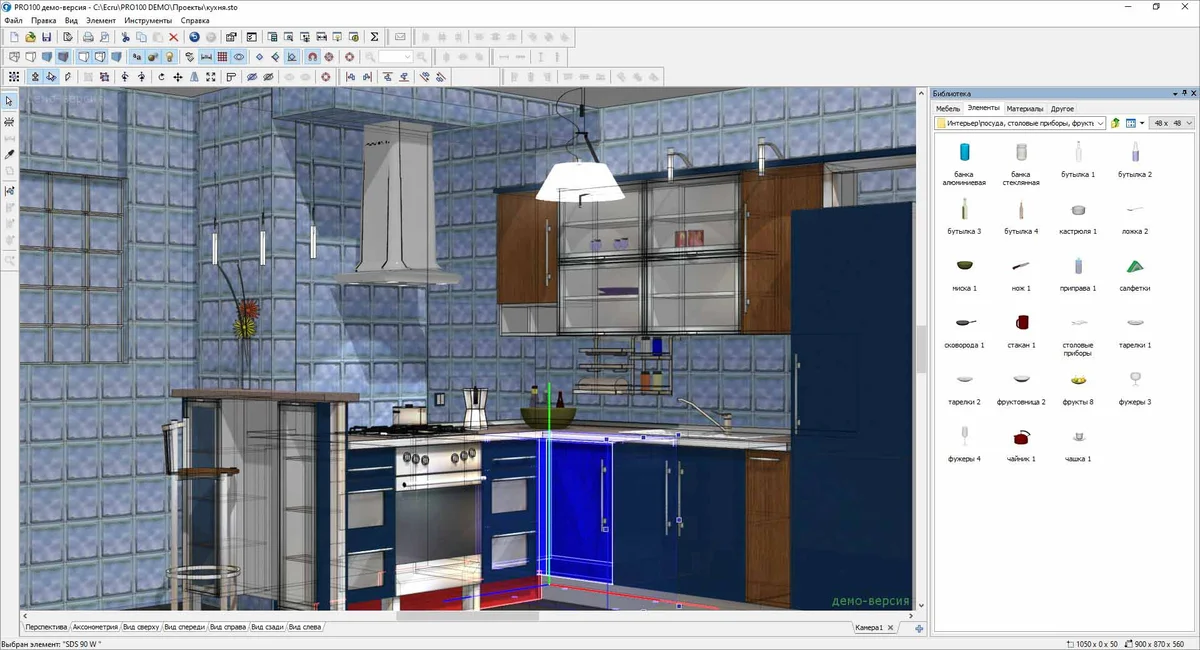
Task: Switch to the Материалы library tab
Action: [1025, 108]
